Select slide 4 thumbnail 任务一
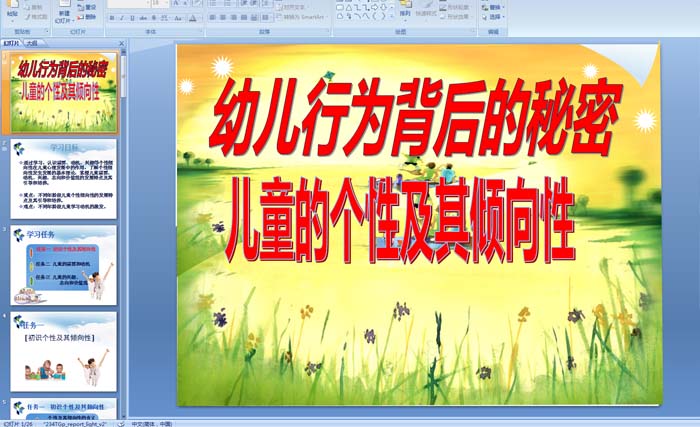This screenshot has width=700, height=427. 63,352
